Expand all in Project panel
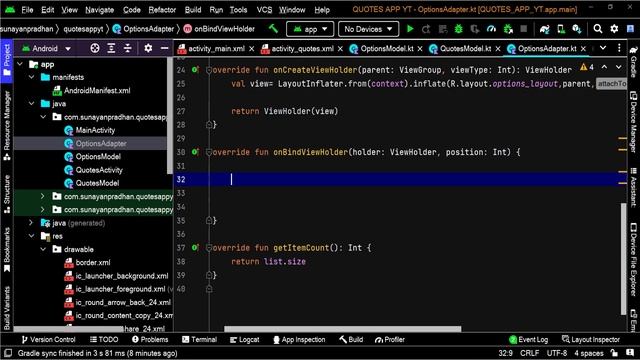640x360 pixels. (x=111, y=48)
